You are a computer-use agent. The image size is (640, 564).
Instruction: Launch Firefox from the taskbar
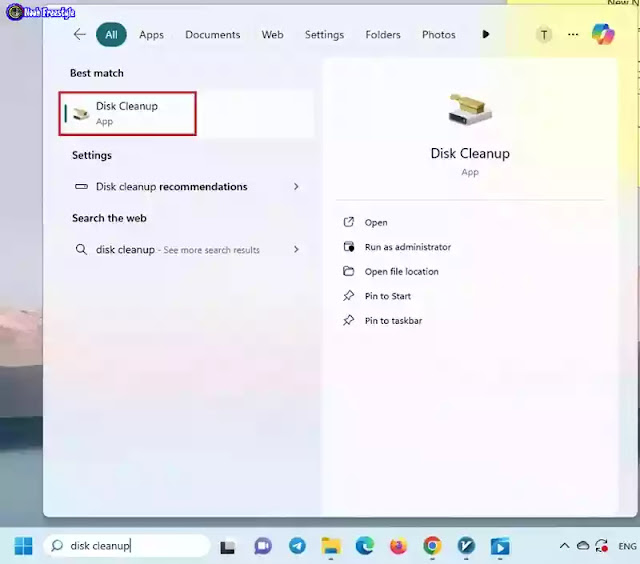click(x=398, y=546)
